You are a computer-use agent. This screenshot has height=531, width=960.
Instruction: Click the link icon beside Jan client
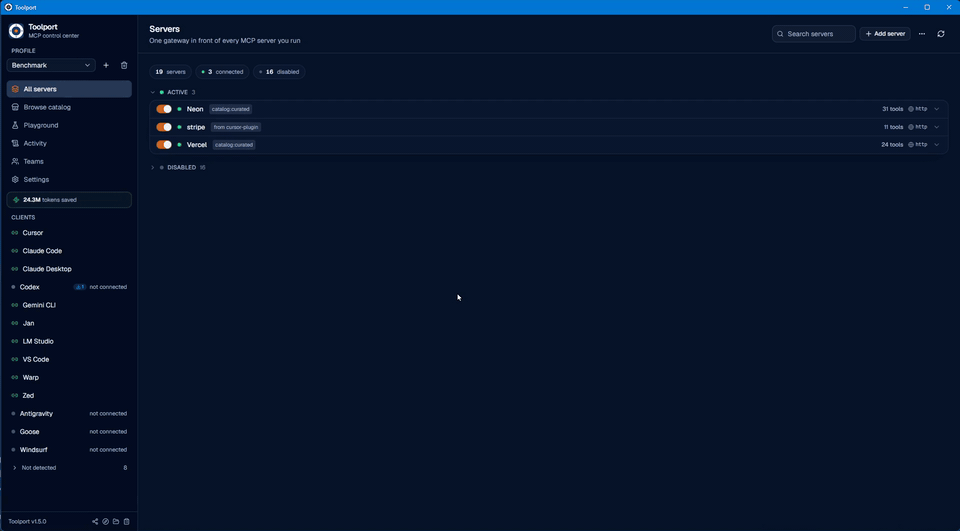point(15,323)
